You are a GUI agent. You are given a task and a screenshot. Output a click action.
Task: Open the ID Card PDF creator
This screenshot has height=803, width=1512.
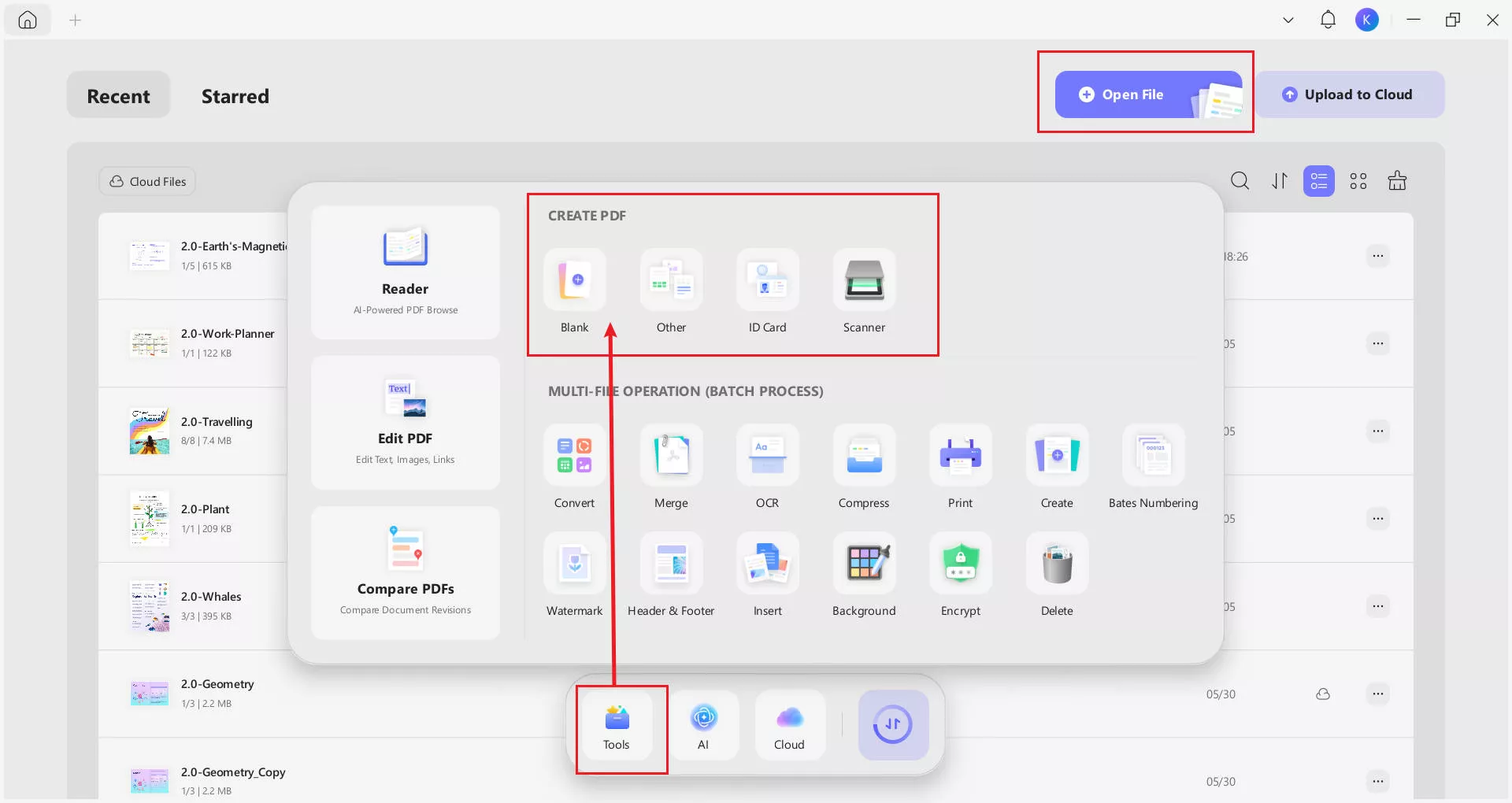pos(768,292)
